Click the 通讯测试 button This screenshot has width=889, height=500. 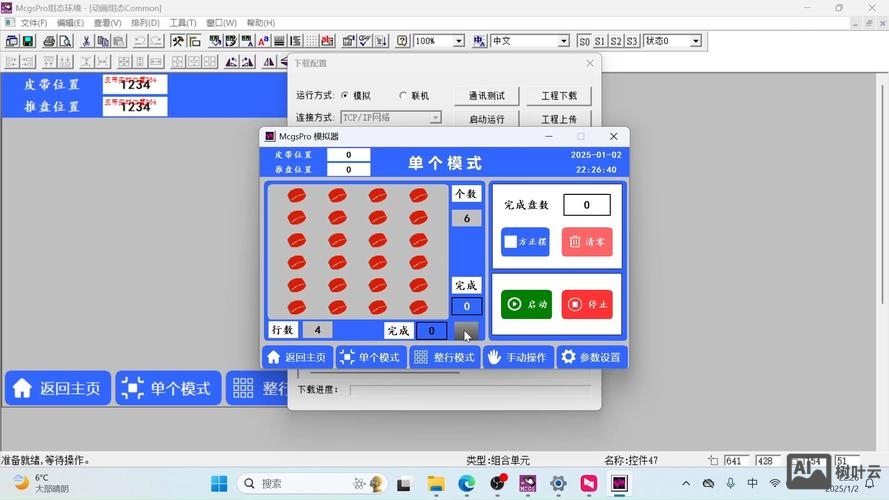tap(486, 96)
